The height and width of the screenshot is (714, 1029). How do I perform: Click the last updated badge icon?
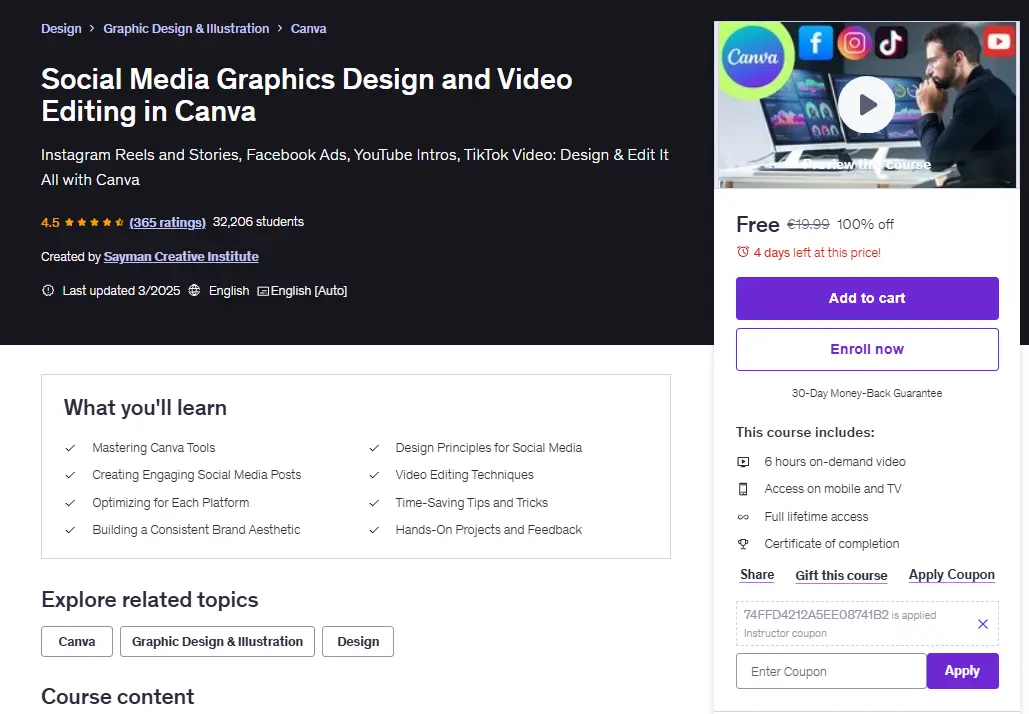[48, 290]
